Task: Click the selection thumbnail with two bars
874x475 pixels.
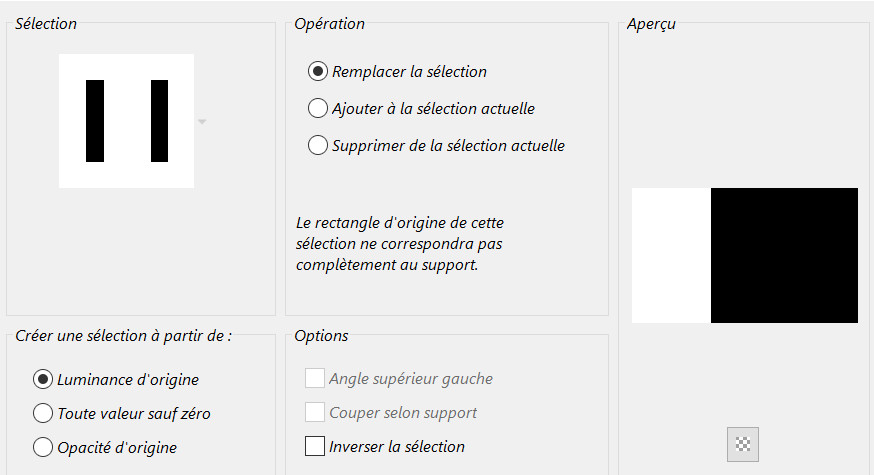Action: (126, 121)
